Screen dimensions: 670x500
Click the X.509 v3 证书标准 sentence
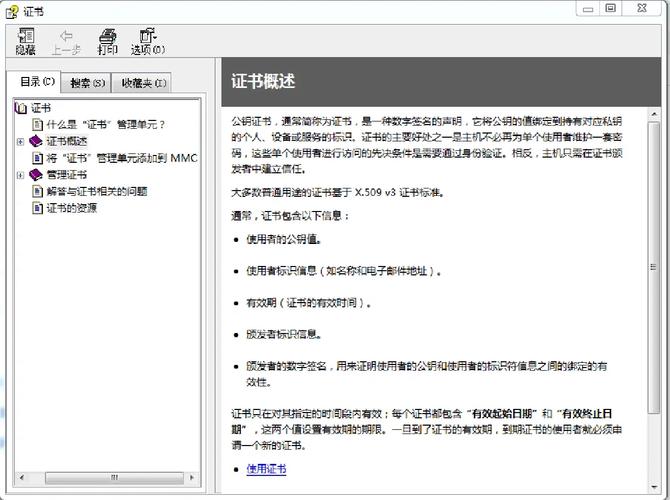point(338,193)
